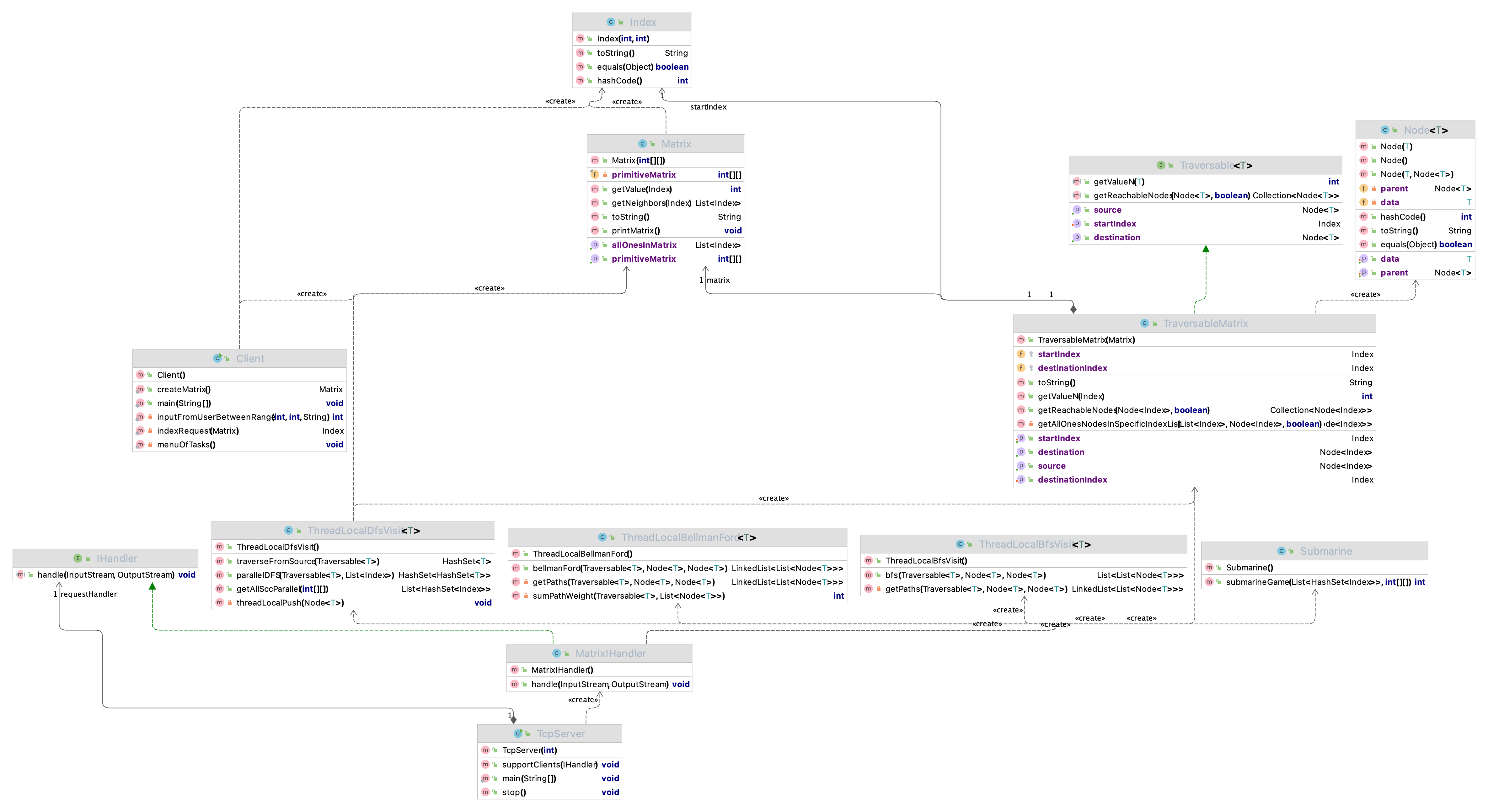This screenshot has width=1488, height=812.
Task: Click the interface icon on IHandler
Action: click(78, 558)
